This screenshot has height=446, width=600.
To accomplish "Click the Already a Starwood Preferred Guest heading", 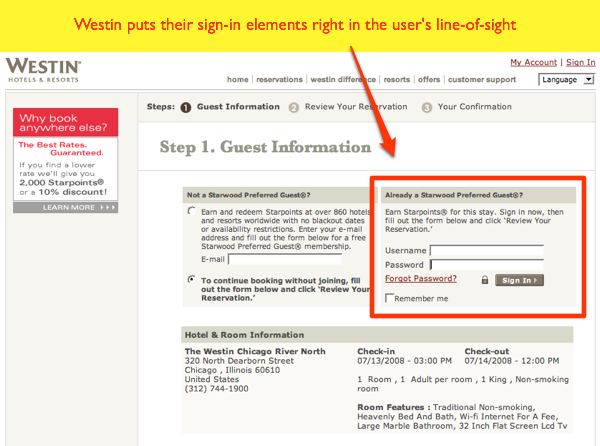I will [x=454, y=195].
